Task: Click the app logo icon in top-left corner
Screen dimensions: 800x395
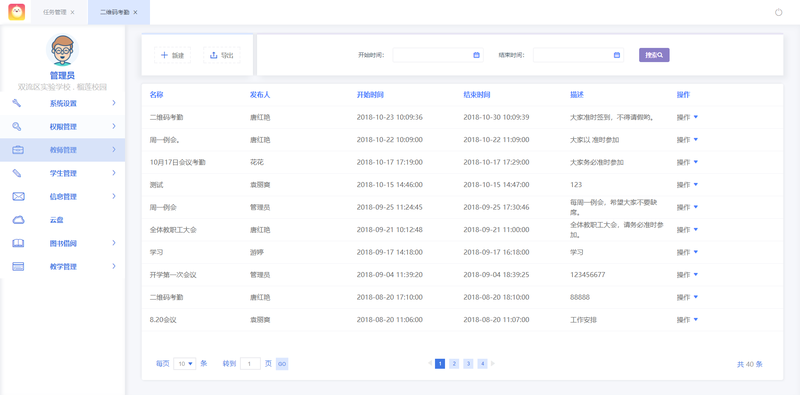Action: [x=16, y=12]
